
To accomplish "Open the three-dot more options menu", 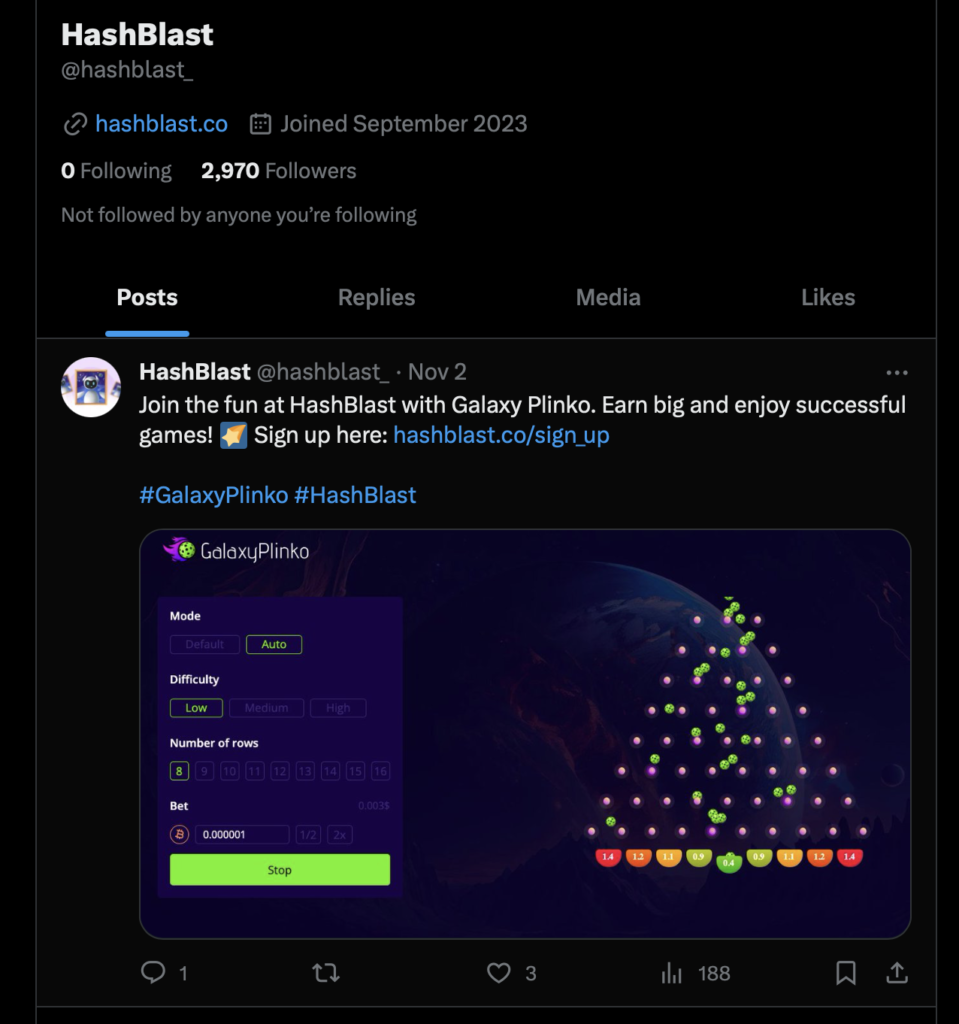I will point(897,372).
